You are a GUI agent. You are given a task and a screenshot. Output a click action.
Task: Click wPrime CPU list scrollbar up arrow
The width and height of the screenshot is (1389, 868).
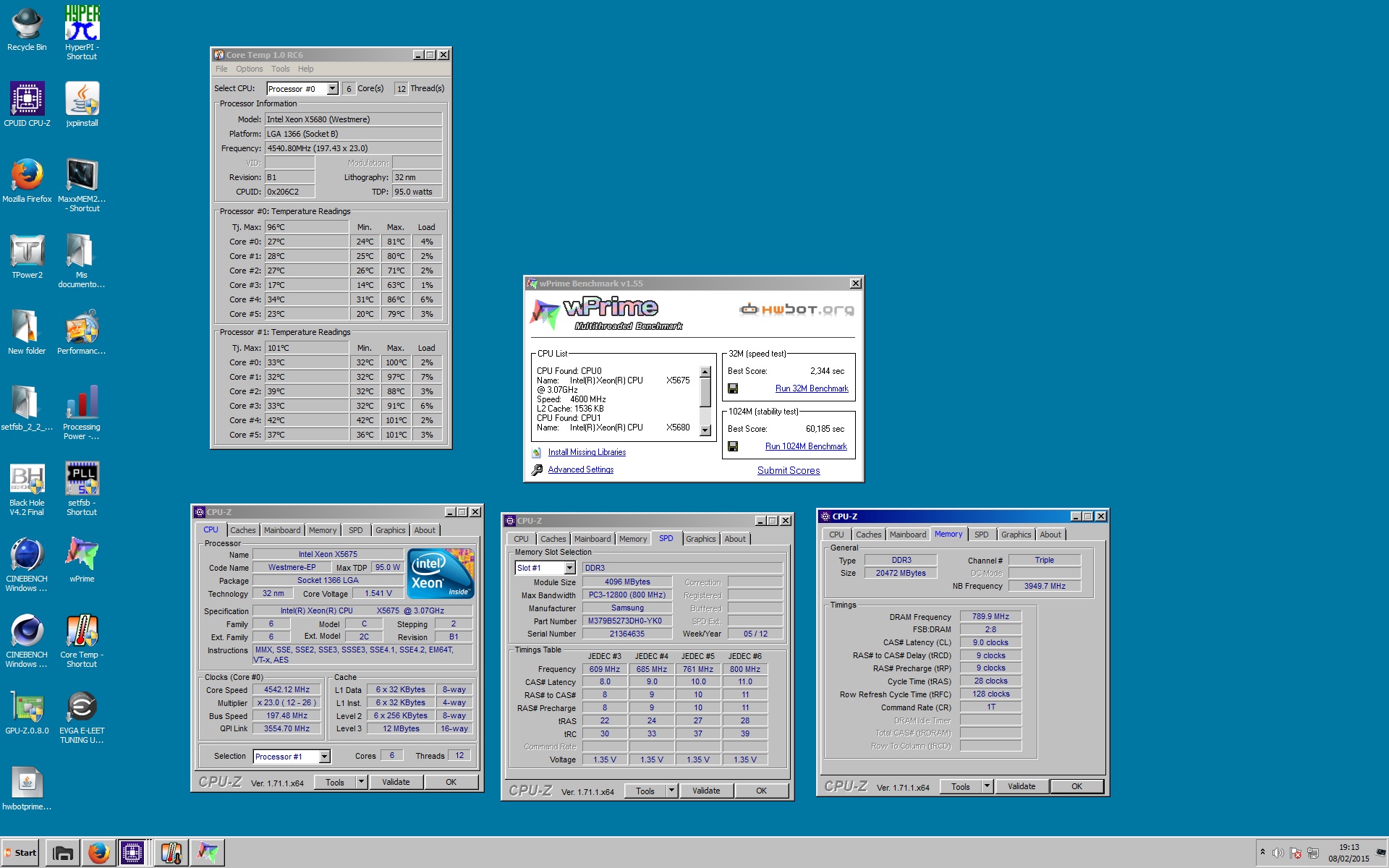(x=705, y=372)
